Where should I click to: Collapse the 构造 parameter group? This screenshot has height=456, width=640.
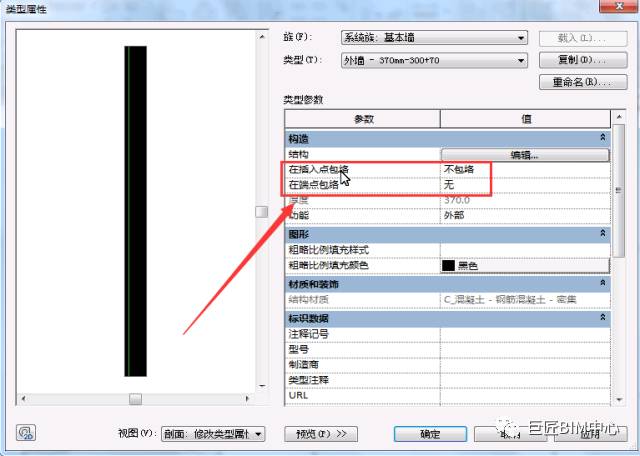[602, 138]
